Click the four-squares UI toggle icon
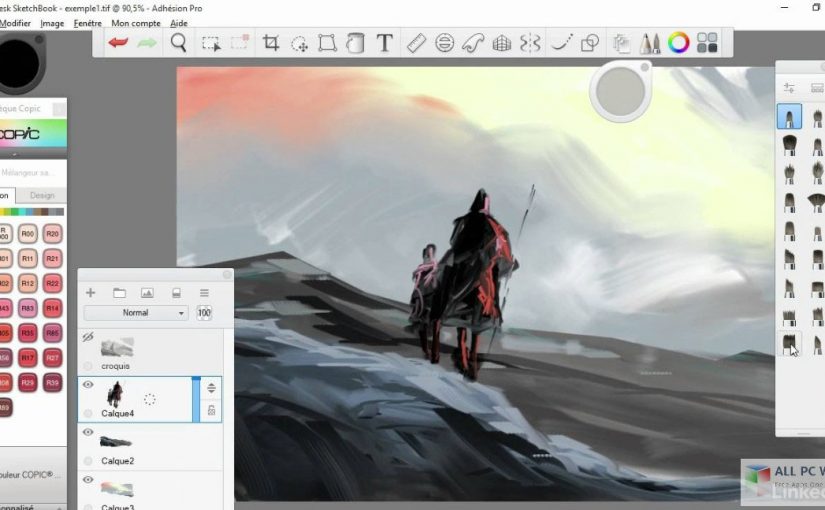 click(x=707, y=43)
